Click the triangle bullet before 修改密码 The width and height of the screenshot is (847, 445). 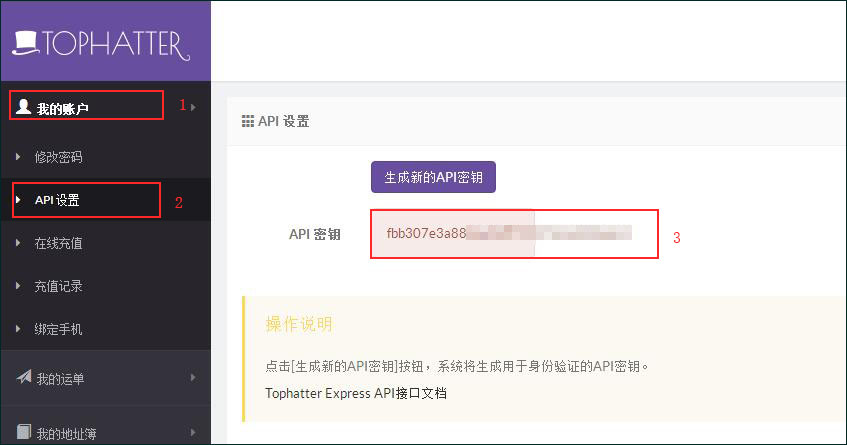(x=18, y=157)
